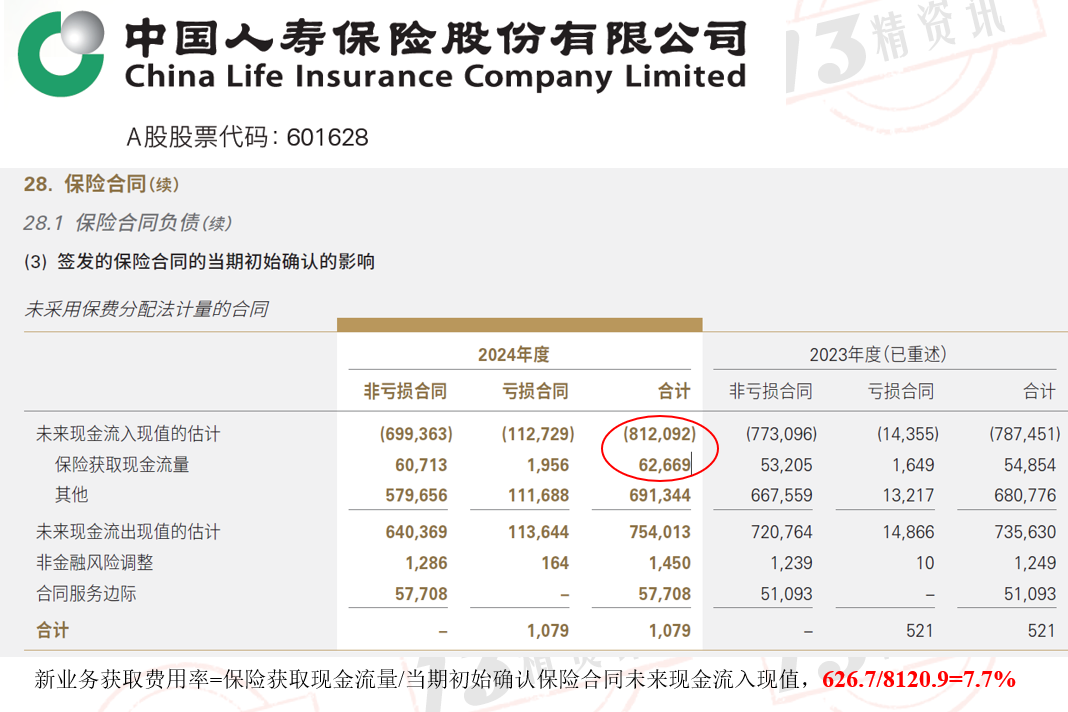The height and width of the screenshot is (712, 1068).
Task: Click the value 735,630
Action: 1024,532
